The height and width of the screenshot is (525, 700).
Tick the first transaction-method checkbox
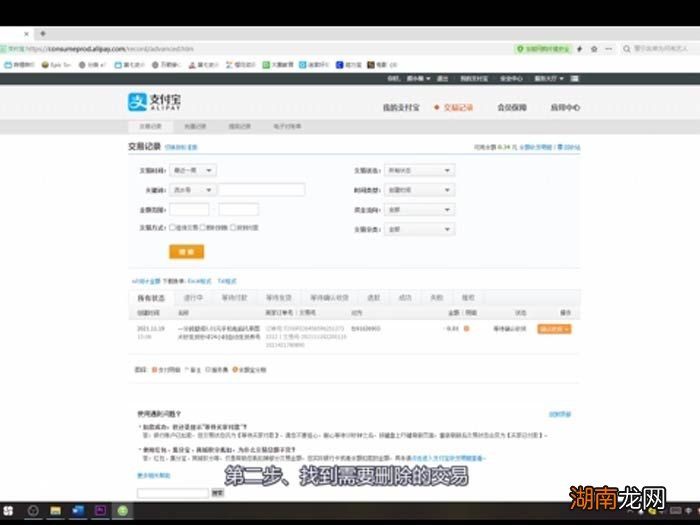pyautogui.click(x=172, y=228)
